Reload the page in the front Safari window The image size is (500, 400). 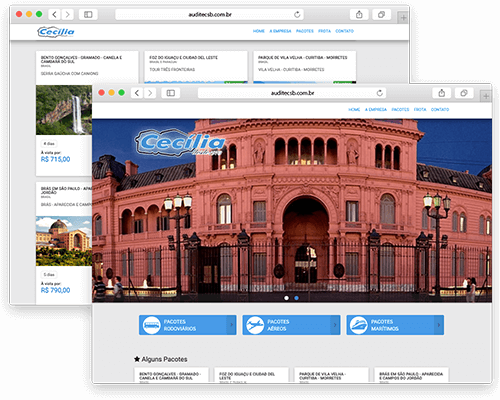[x=379, y=93]
